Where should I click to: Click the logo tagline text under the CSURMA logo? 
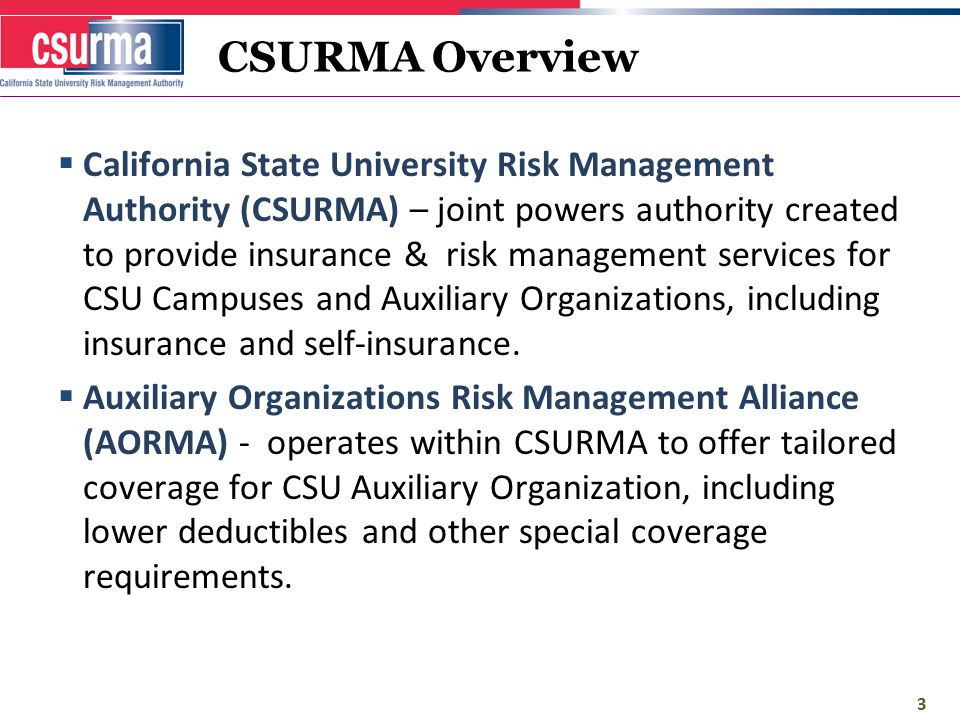[x=92, y=83]
